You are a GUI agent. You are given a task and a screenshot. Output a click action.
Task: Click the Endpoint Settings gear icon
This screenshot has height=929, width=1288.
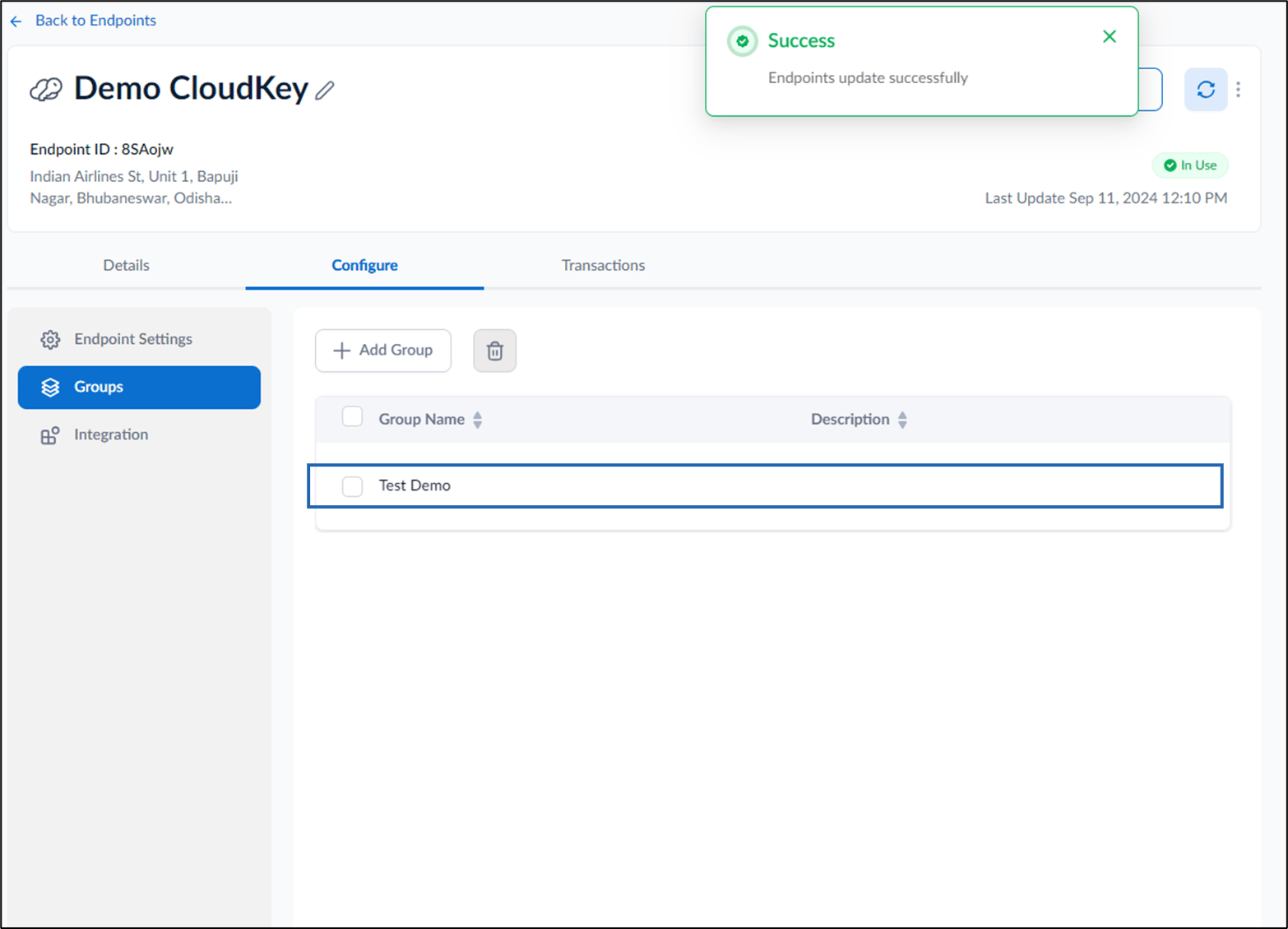point(50,340)
